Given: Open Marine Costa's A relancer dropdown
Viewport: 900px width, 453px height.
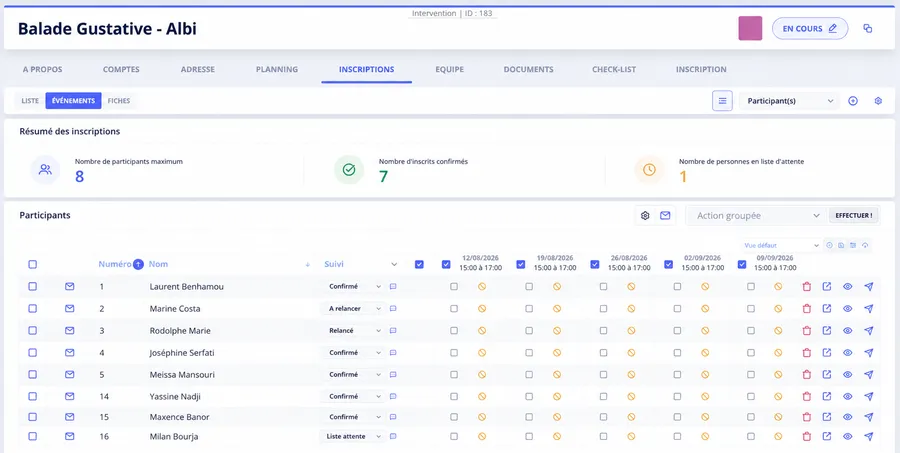Looking at the screenshot, I should click(x=354, y=308).
